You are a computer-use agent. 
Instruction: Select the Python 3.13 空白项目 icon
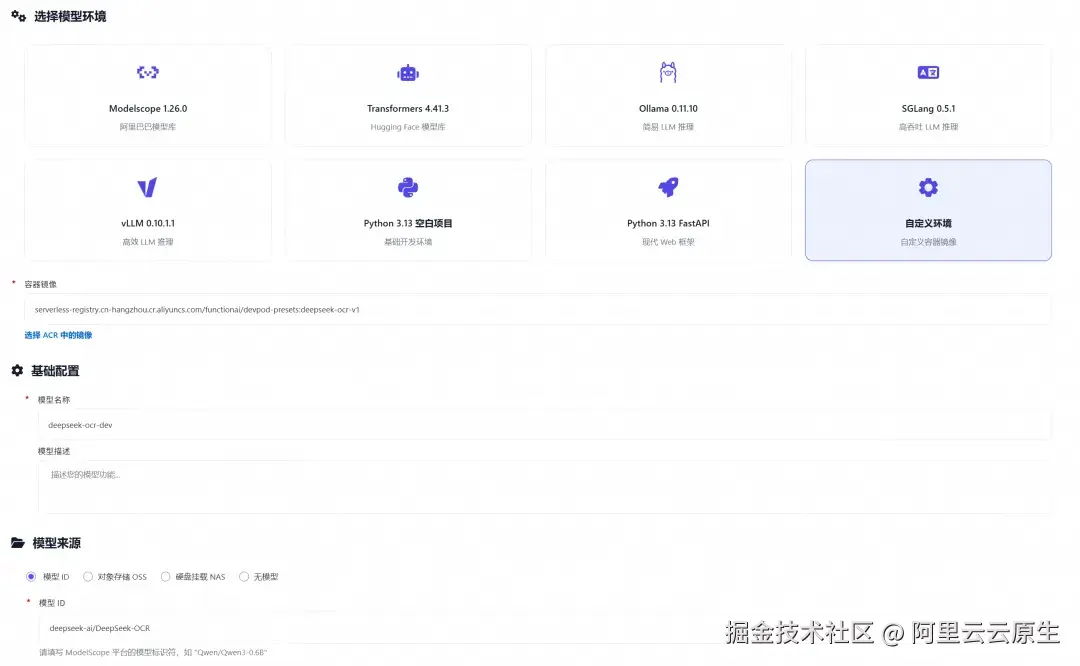408,187
